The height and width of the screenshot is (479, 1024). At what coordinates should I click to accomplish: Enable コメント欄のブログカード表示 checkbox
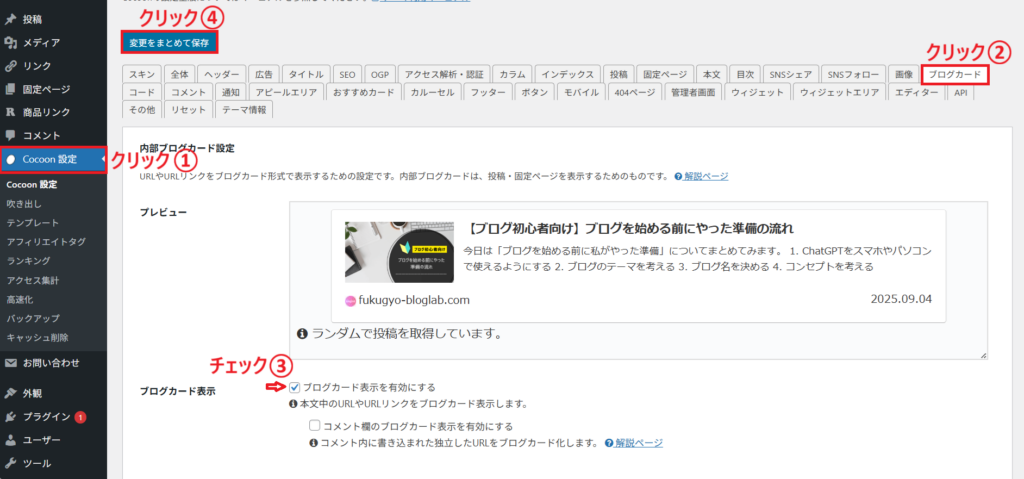(x=315, y=425)
